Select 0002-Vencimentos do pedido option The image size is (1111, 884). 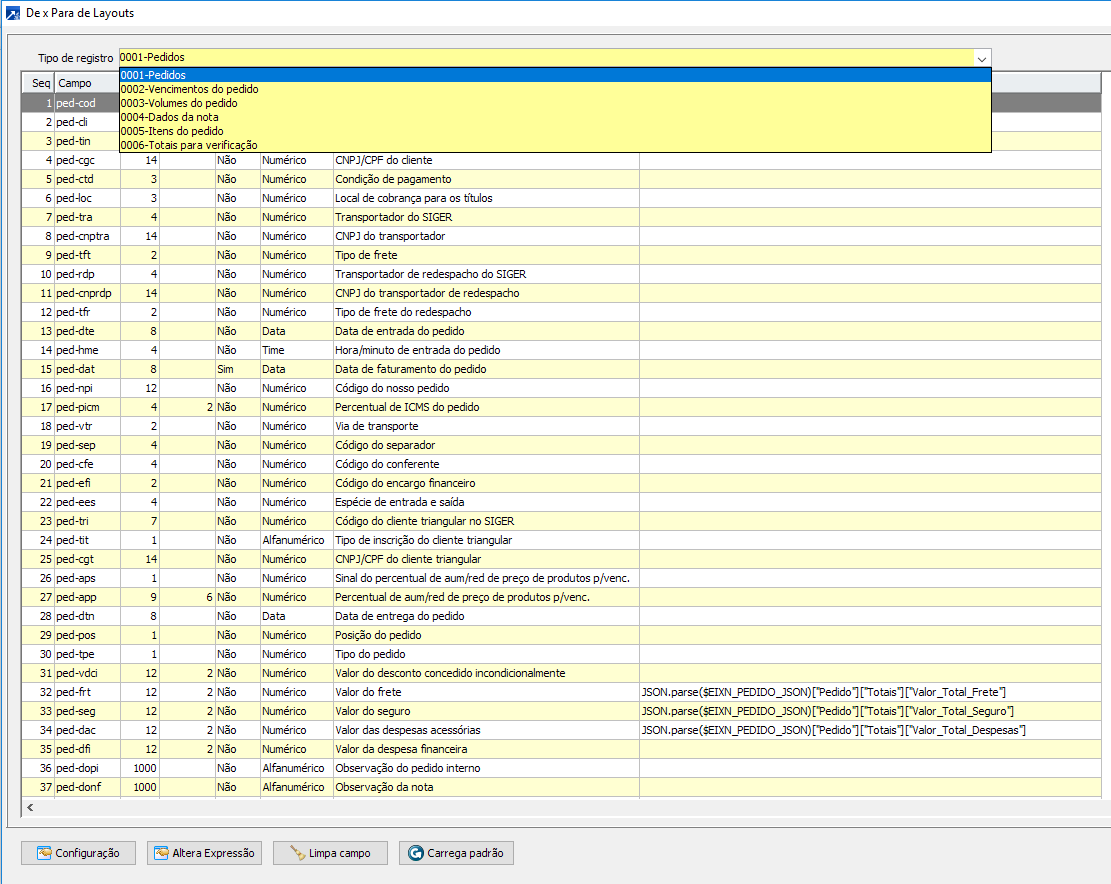click(x=189, y=89)
